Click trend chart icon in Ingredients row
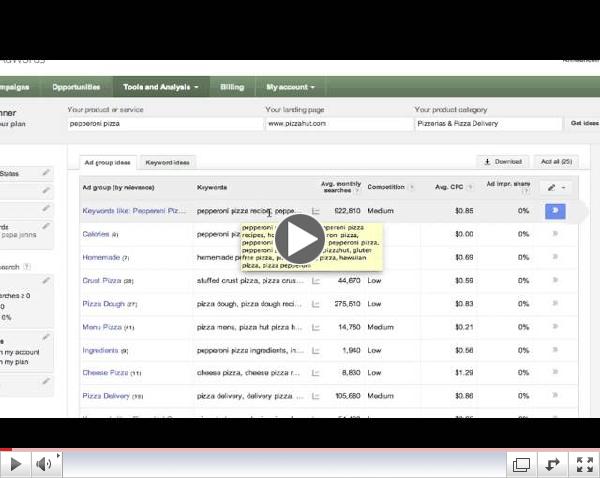Screen dimensions: 600x478 [315, 351]
